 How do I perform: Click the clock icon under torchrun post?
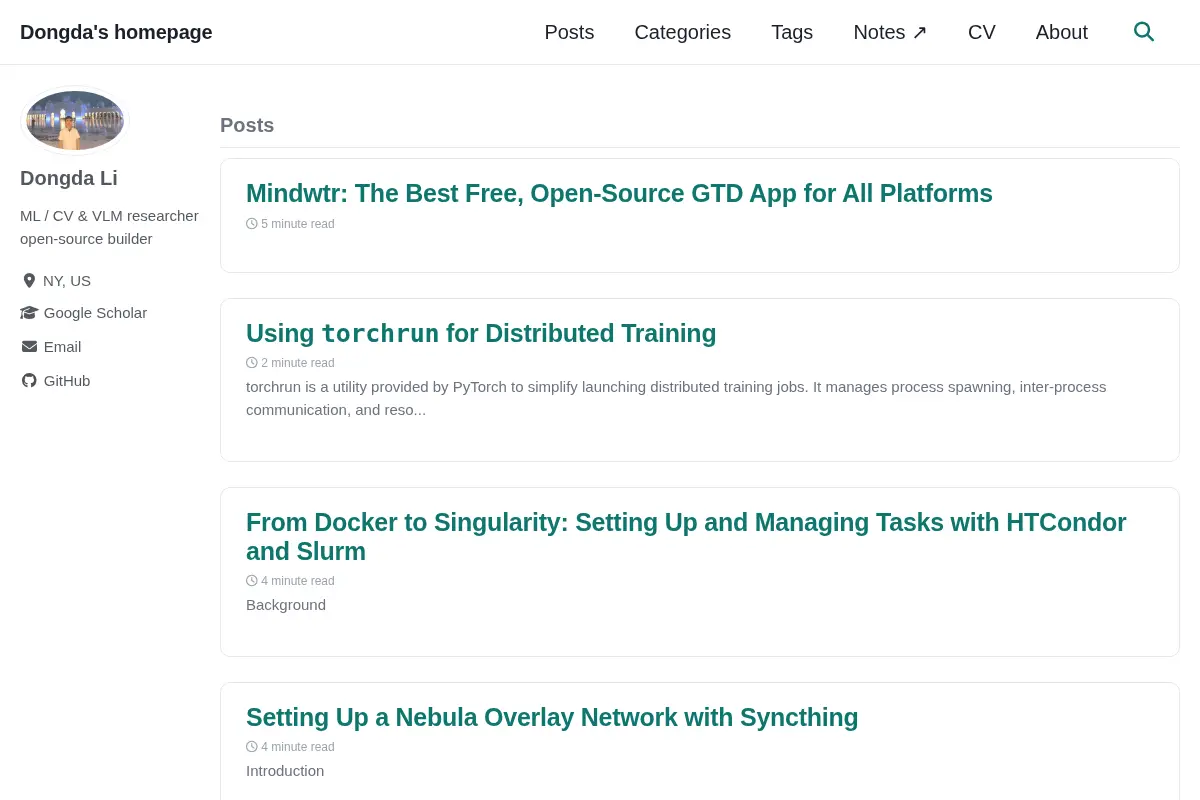click(x=252, y=363)
